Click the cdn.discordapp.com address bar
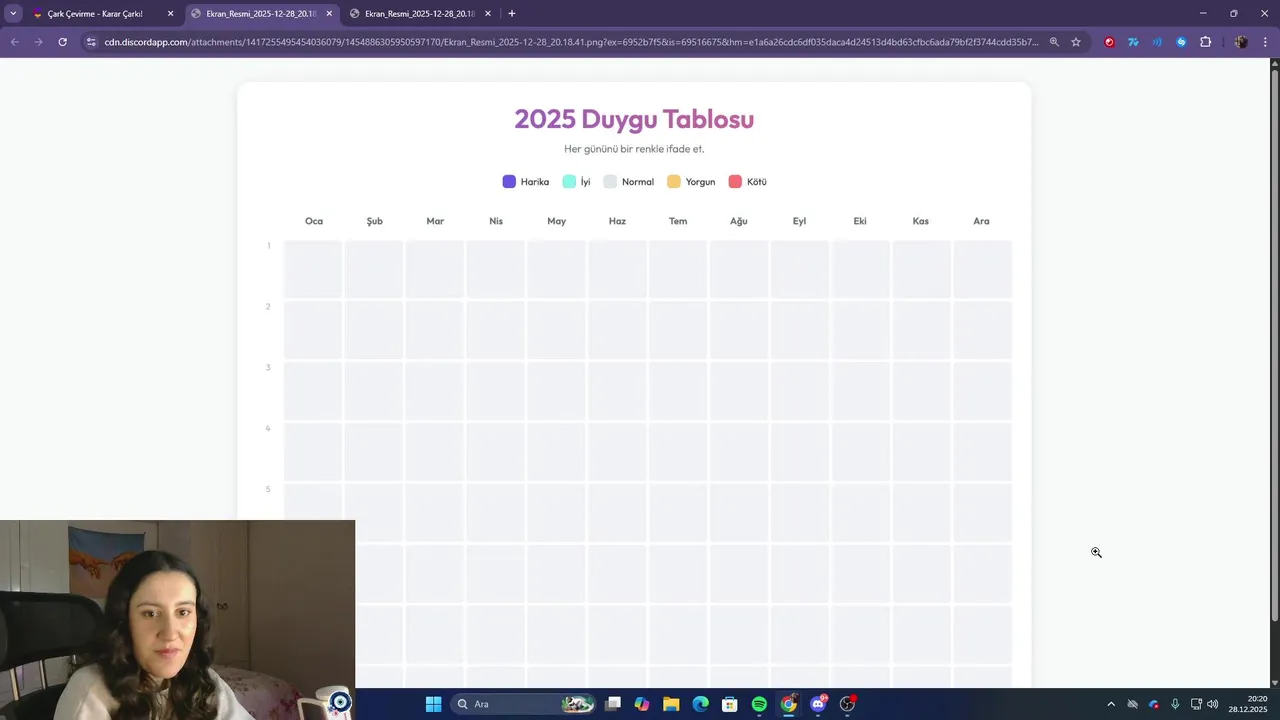This screenshot has width=1280, height=720. pos(570,42)
